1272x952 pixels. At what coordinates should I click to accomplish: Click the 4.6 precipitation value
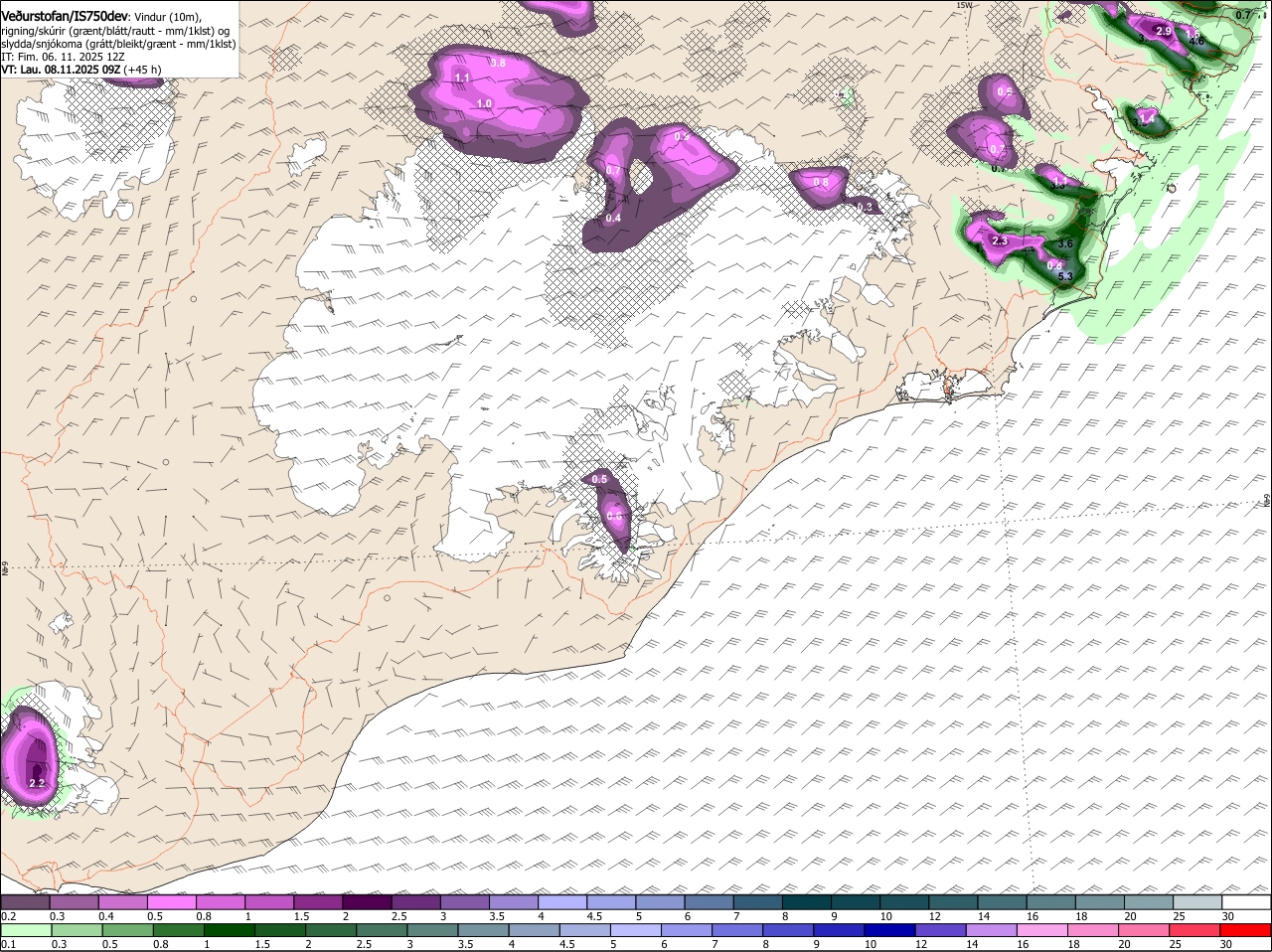[1196, 42]
